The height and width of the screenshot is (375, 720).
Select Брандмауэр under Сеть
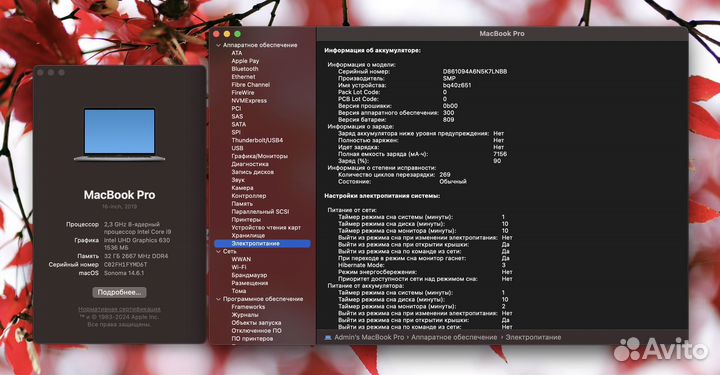click(x=249, y=275)
